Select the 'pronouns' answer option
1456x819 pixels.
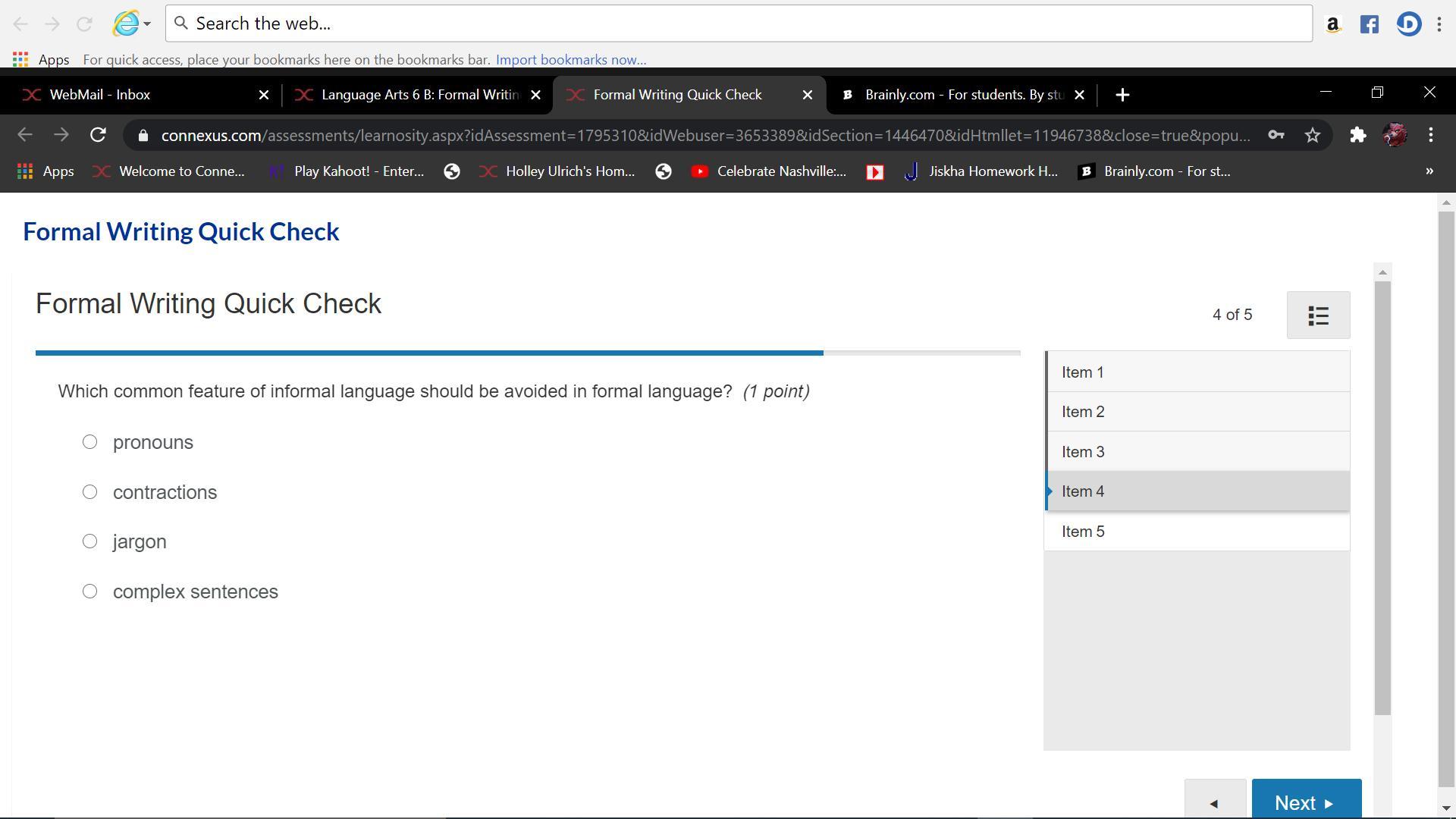(x=89, y=442)
